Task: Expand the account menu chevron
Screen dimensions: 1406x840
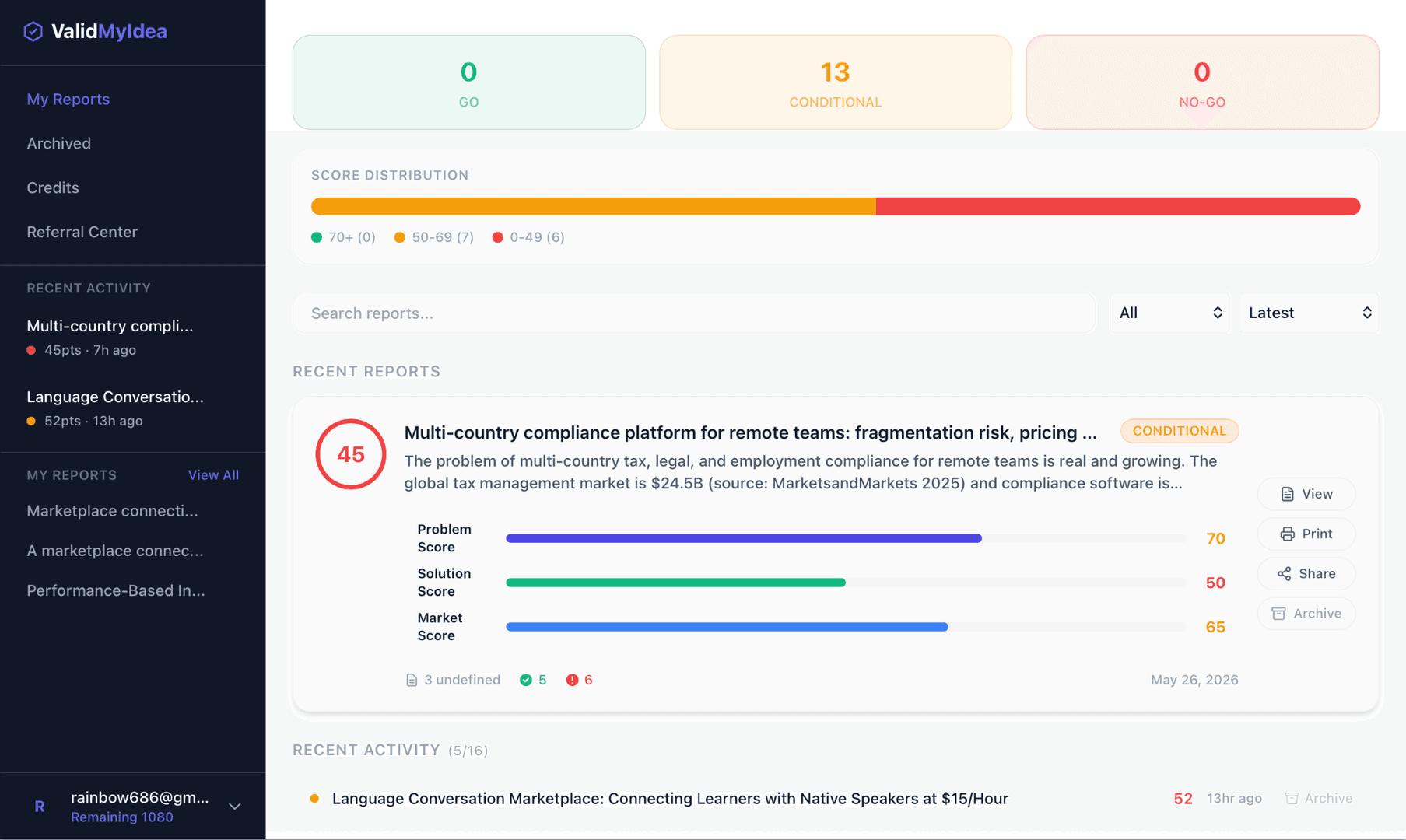Action: pos(234,807)
